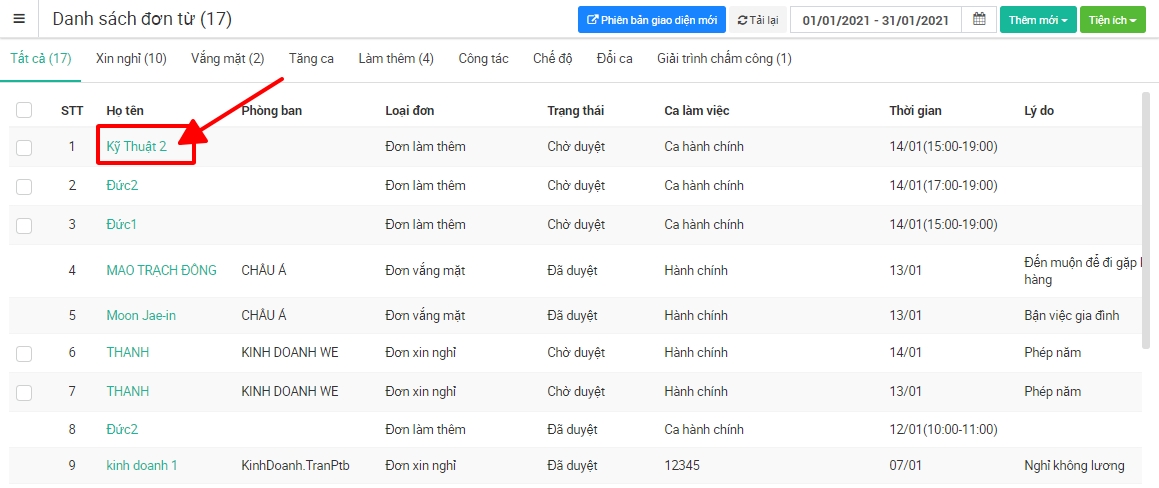This screenshot has height=488, width=1159.
Task: Switch to the Xin nghỉ (10) tab
Action: 131,59
